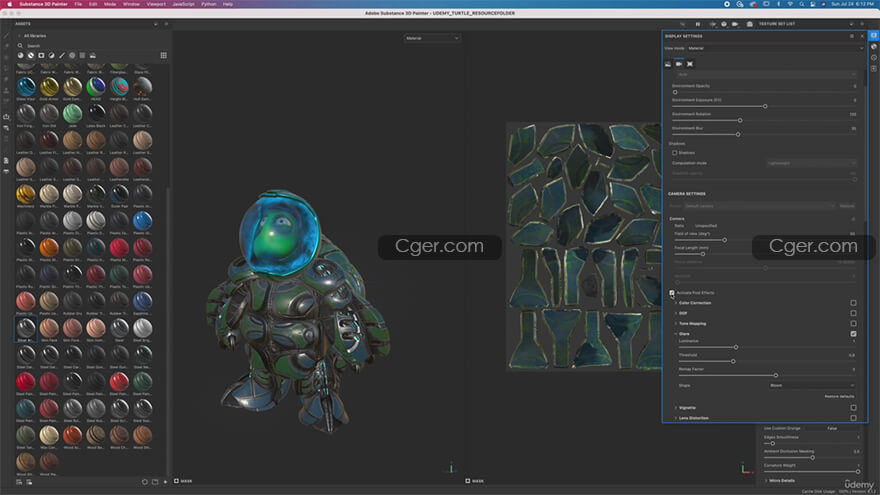880x495 pixels.
Task: Click Iray render icon in top toolbar
Action: point(749,24)
